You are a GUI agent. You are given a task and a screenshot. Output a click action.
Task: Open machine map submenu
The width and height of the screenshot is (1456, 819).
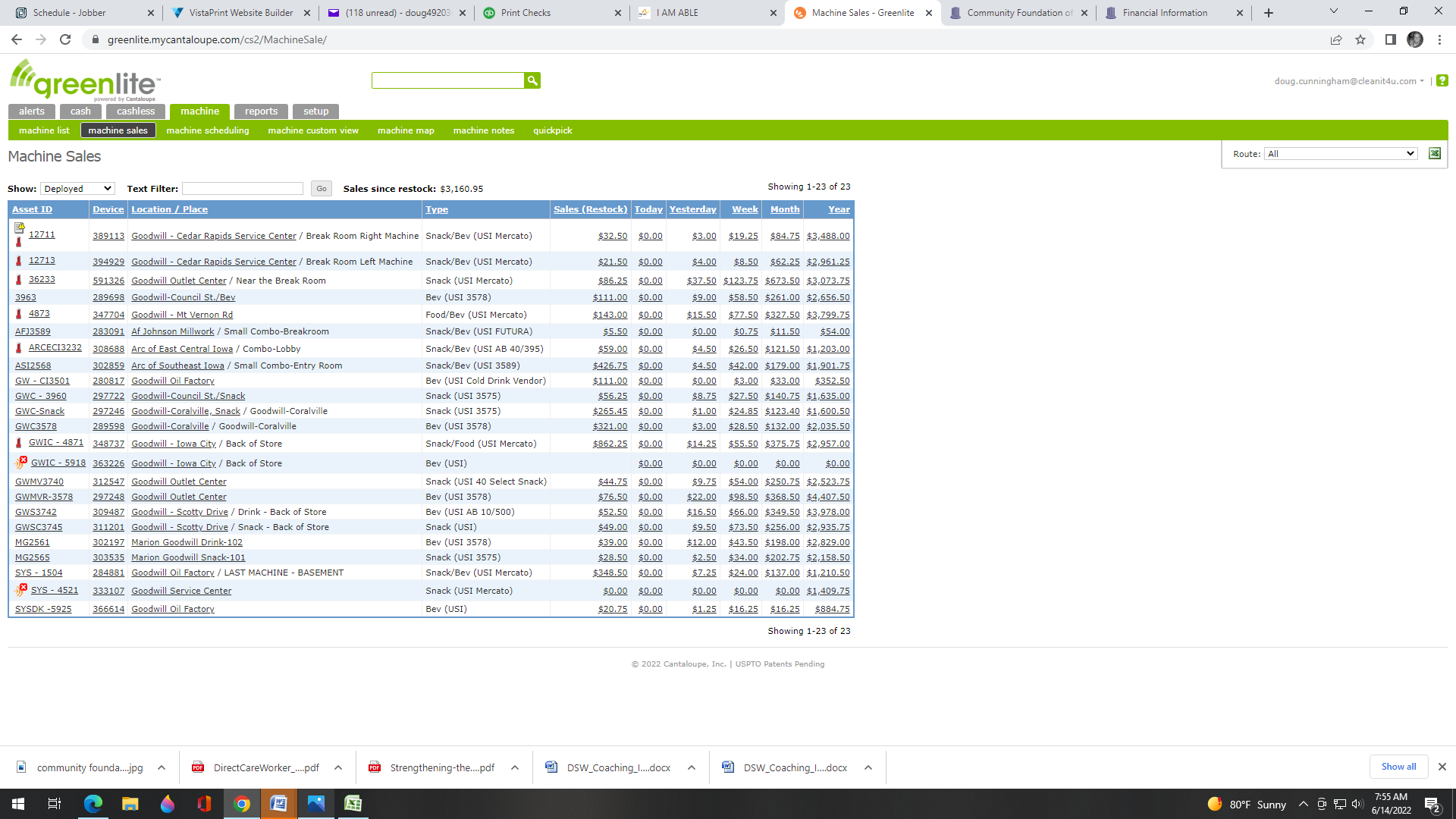(x=406, y=130)
